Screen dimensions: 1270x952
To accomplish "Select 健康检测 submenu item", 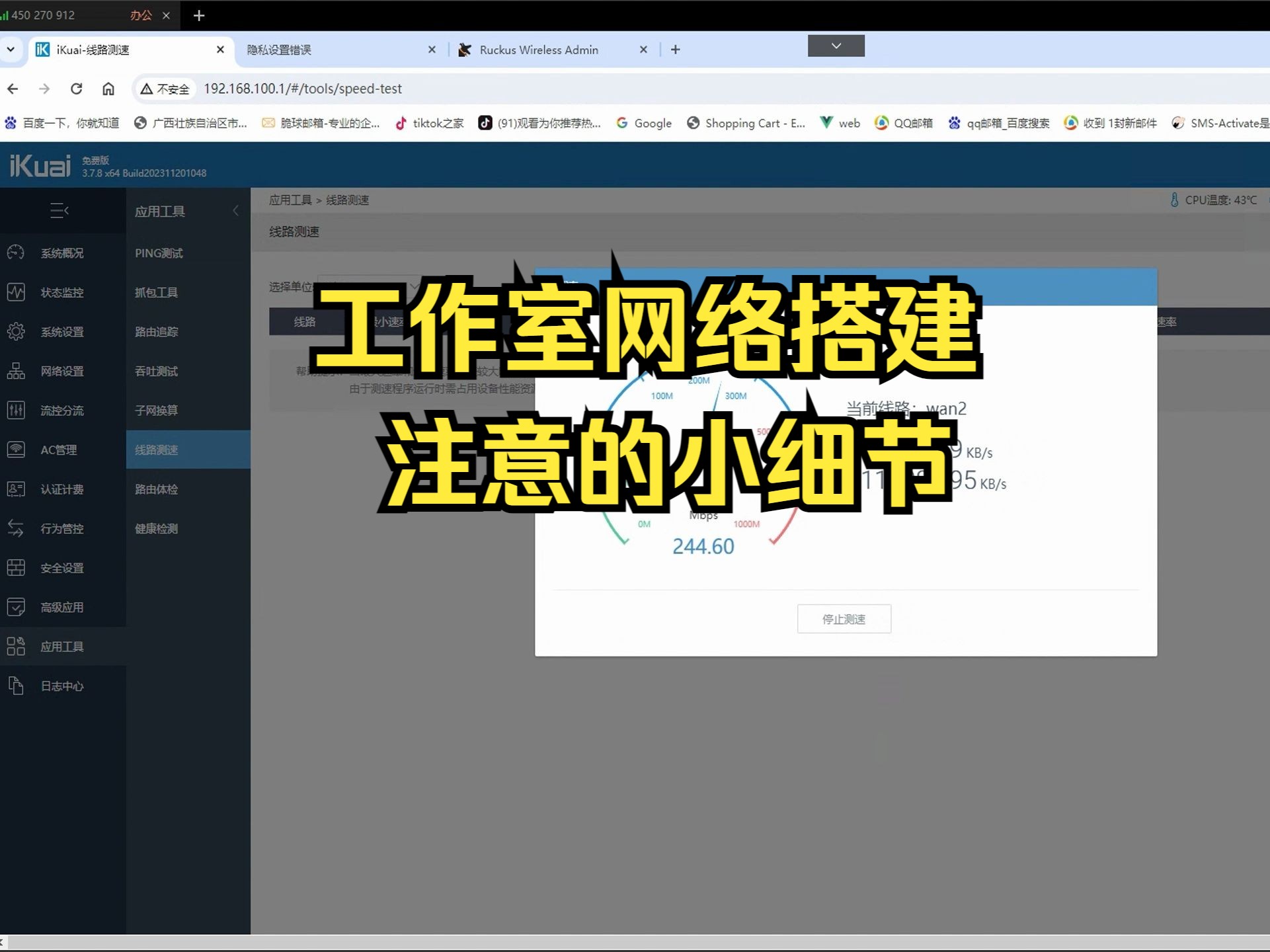I will 188,528.
